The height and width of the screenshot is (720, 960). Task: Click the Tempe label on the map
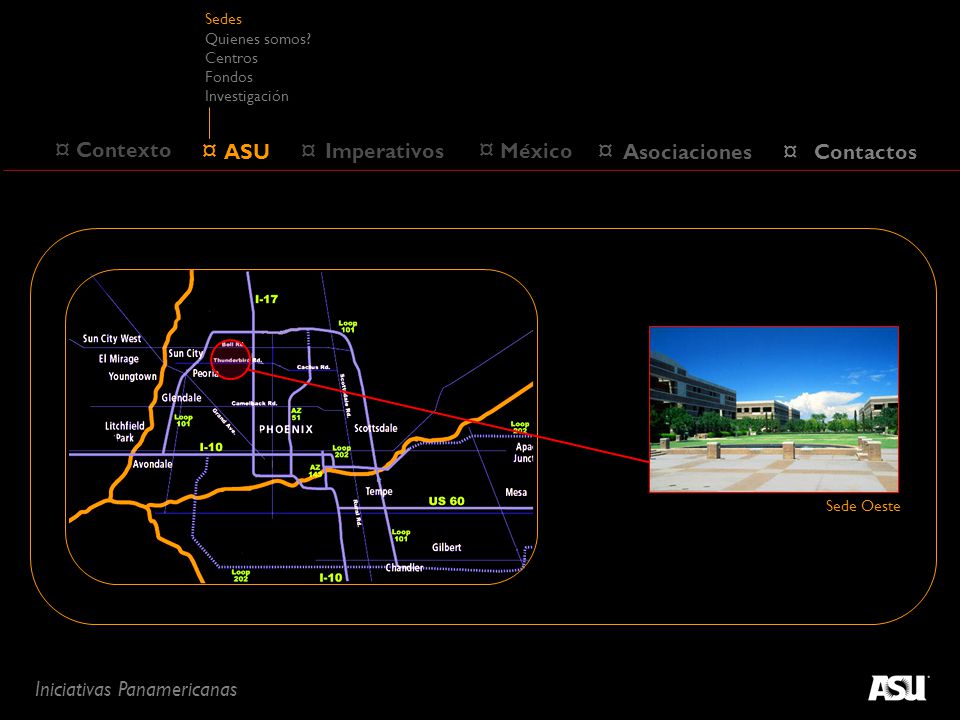(378, 491)
